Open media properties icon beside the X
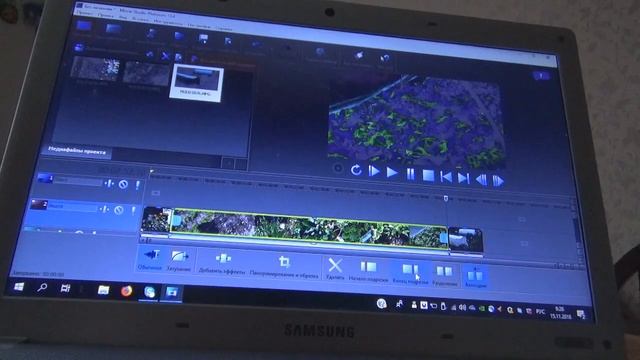 coord(178,57)
